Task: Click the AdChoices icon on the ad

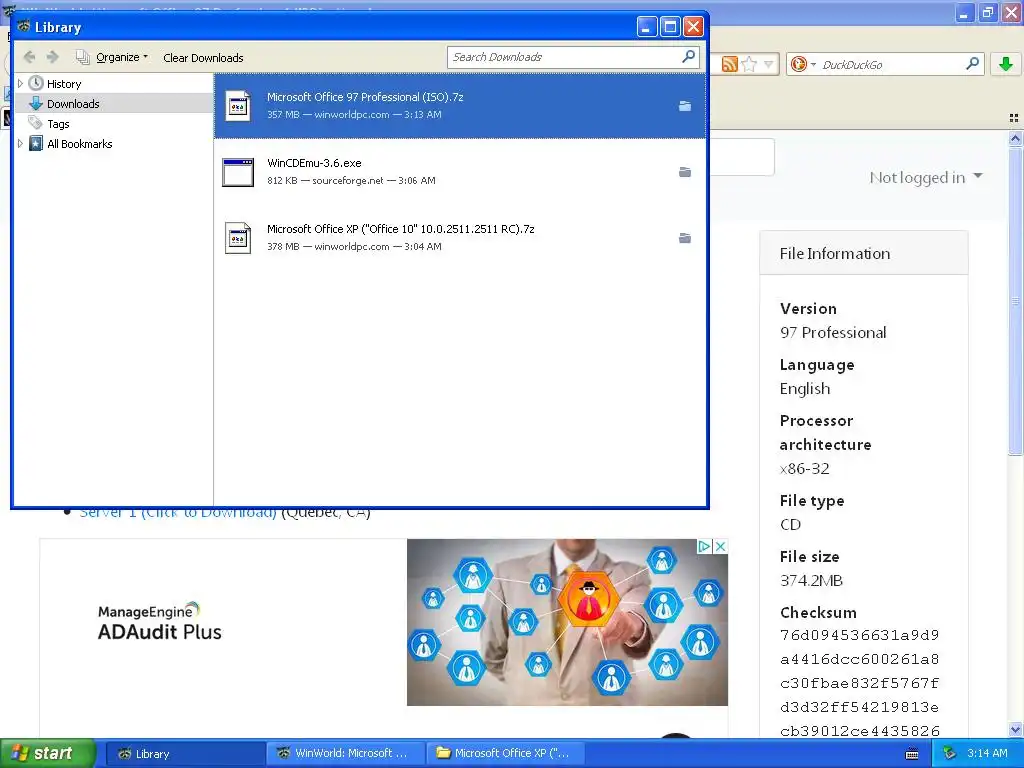Action: pyautogui.click(x=704, y=547)
